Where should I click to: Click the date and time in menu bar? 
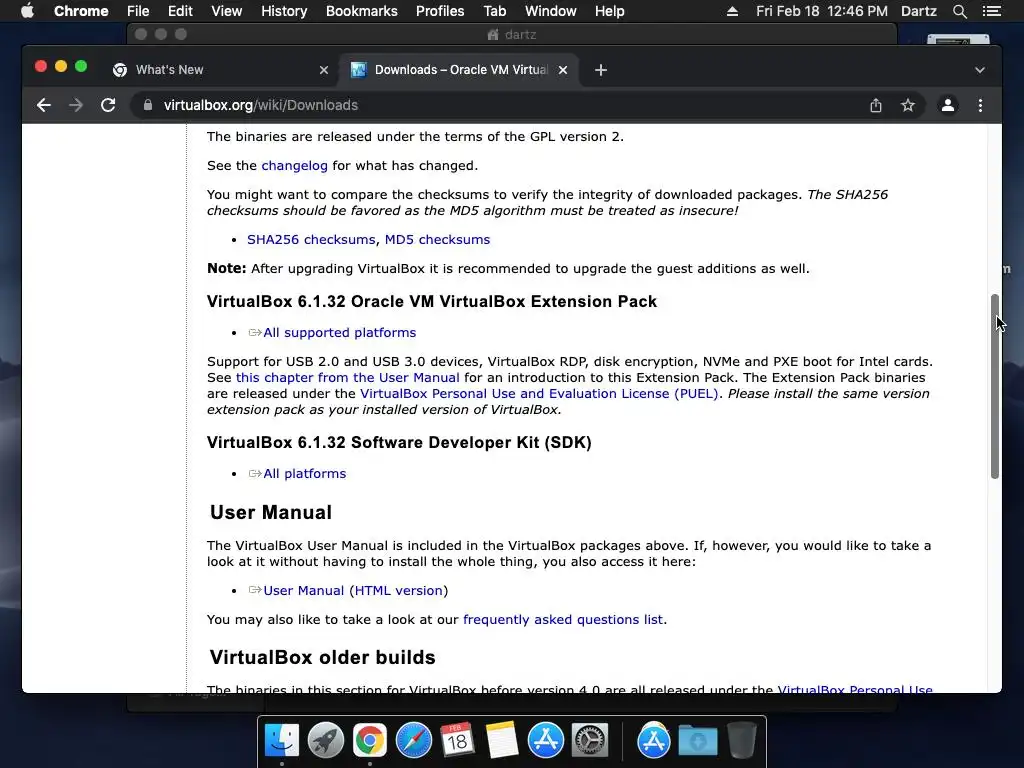click(x=822, y=11)
